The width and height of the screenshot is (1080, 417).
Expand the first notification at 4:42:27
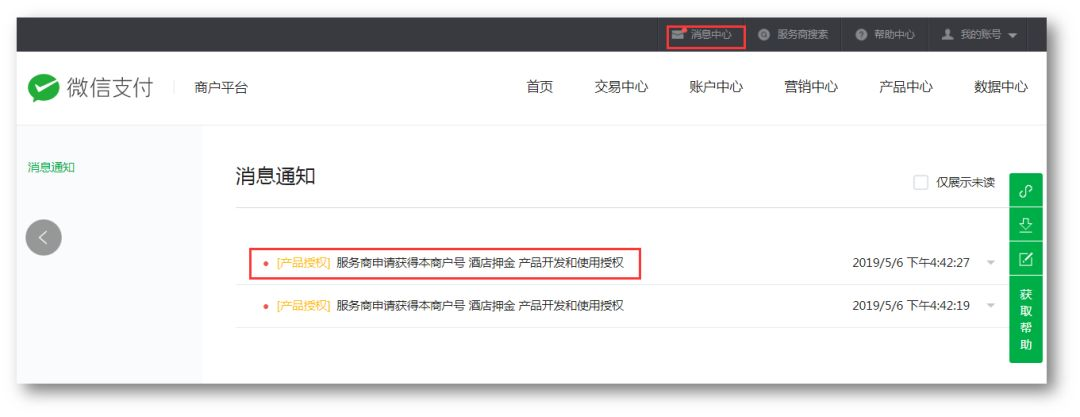point(990,263)
